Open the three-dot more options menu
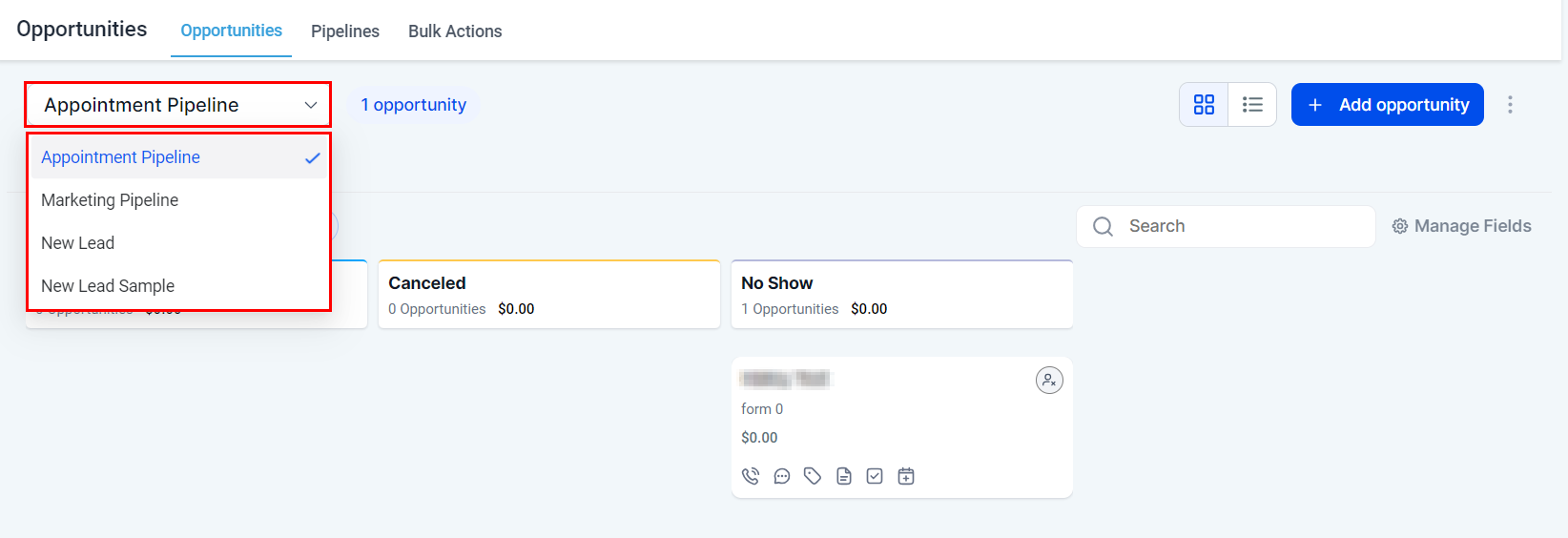This screenshot has width=1568, height=538. 1510,105
